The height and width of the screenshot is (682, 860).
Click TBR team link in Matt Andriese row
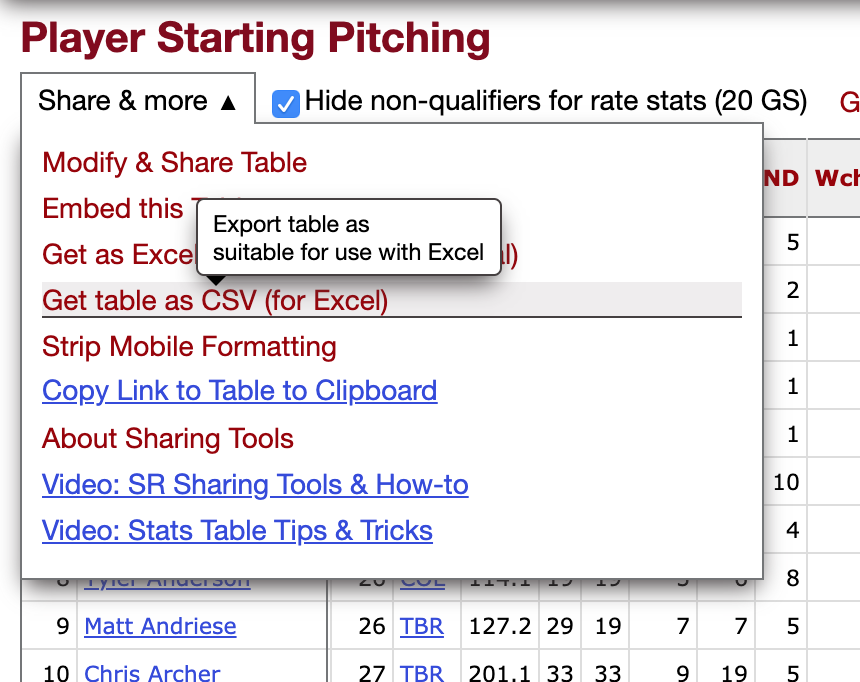(x=421, y=626)
